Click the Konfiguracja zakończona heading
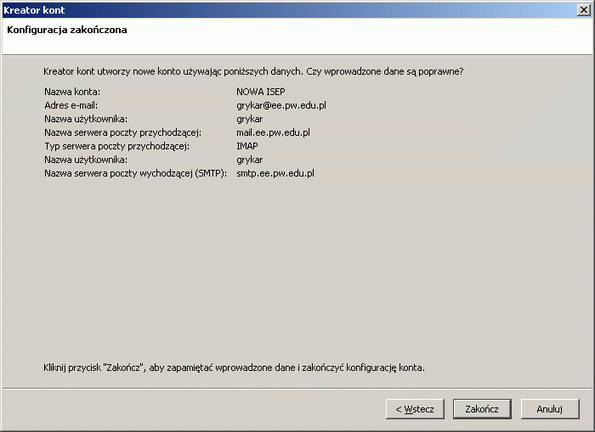Screen dimensions: 595x432 click(x=67, y=30)
